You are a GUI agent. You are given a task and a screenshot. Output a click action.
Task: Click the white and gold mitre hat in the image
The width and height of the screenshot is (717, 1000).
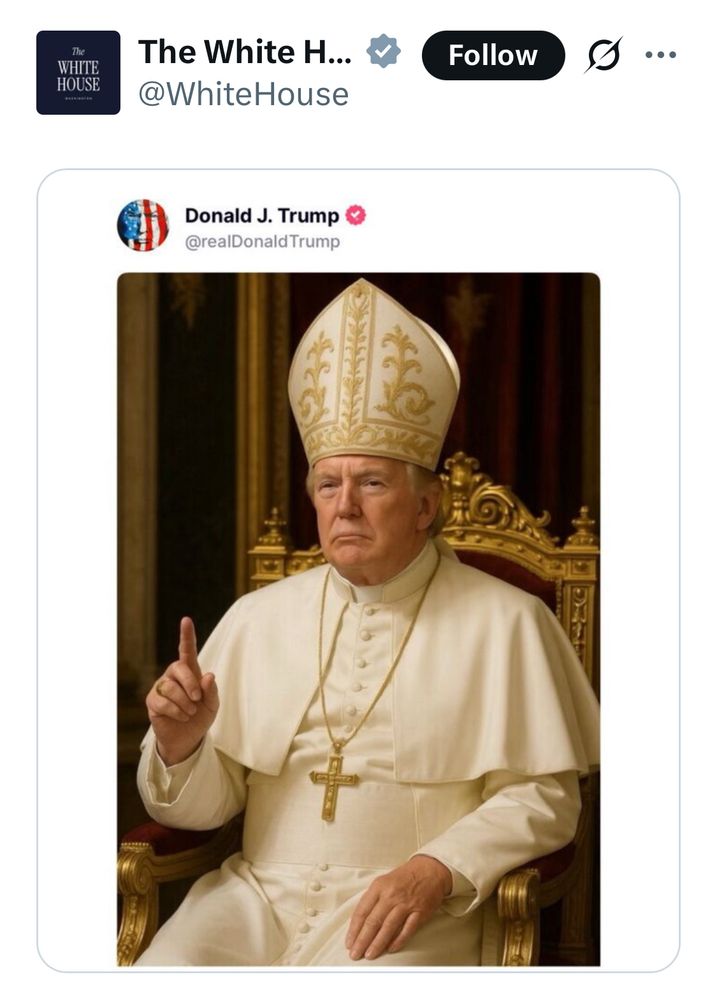coord(372,375)
